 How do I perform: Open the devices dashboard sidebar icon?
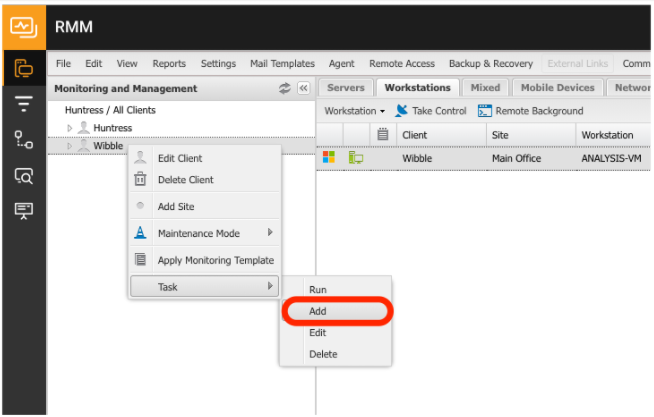tap(24, 68)
